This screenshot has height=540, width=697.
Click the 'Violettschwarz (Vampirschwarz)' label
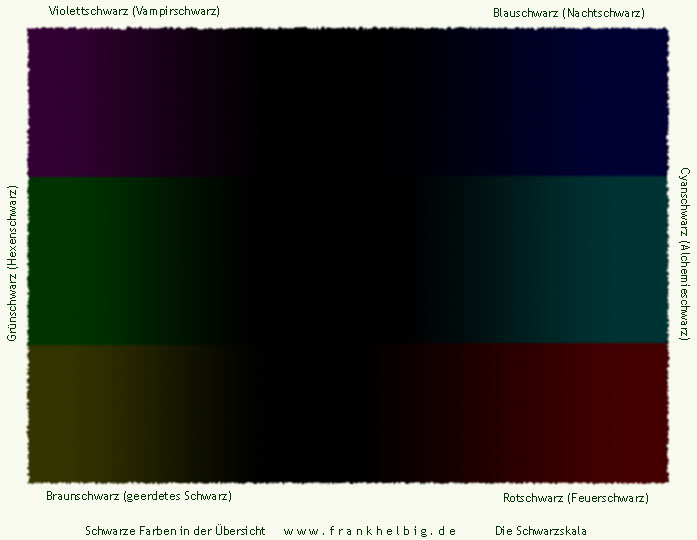pos(134,11)
